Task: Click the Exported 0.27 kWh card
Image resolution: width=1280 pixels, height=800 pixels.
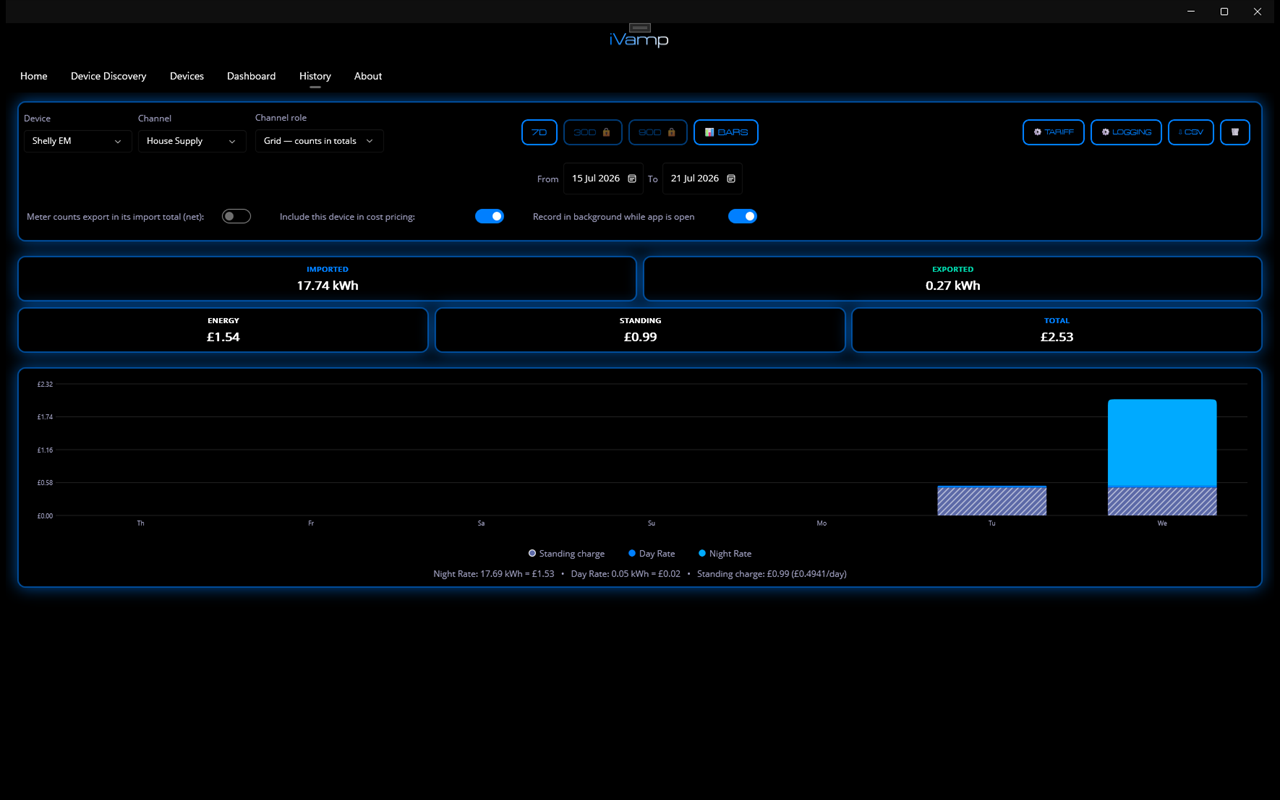Action: [953, 279]
